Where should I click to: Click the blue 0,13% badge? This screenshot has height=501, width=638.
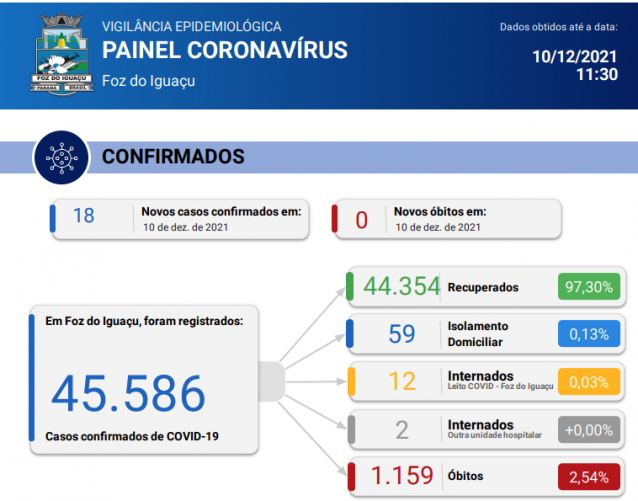pyautogui.click(x=589, y=334)
